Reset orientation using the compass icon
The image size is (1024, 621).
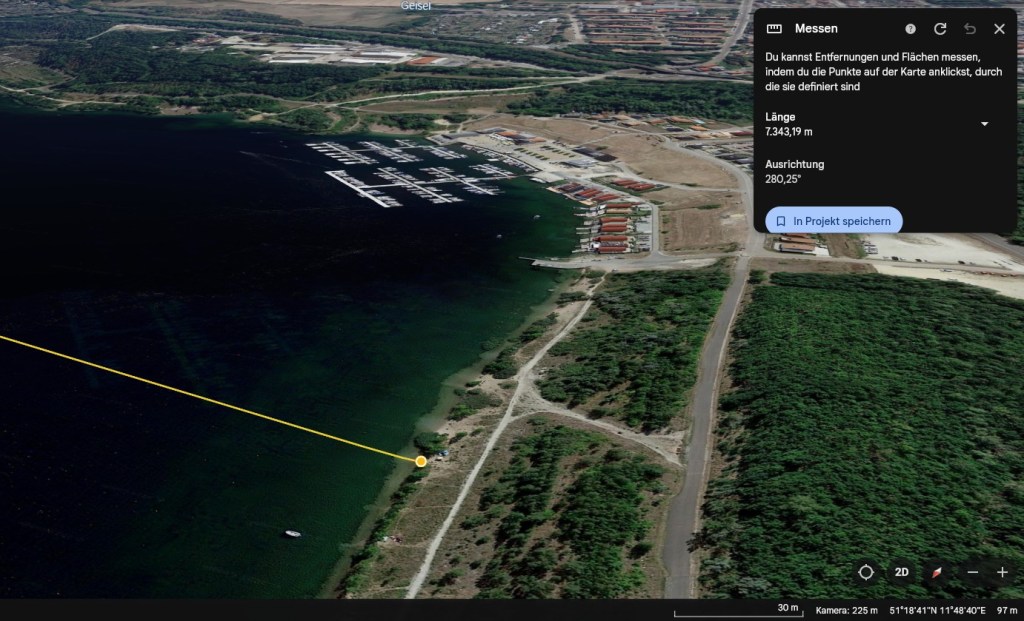(x=937, y=572)
